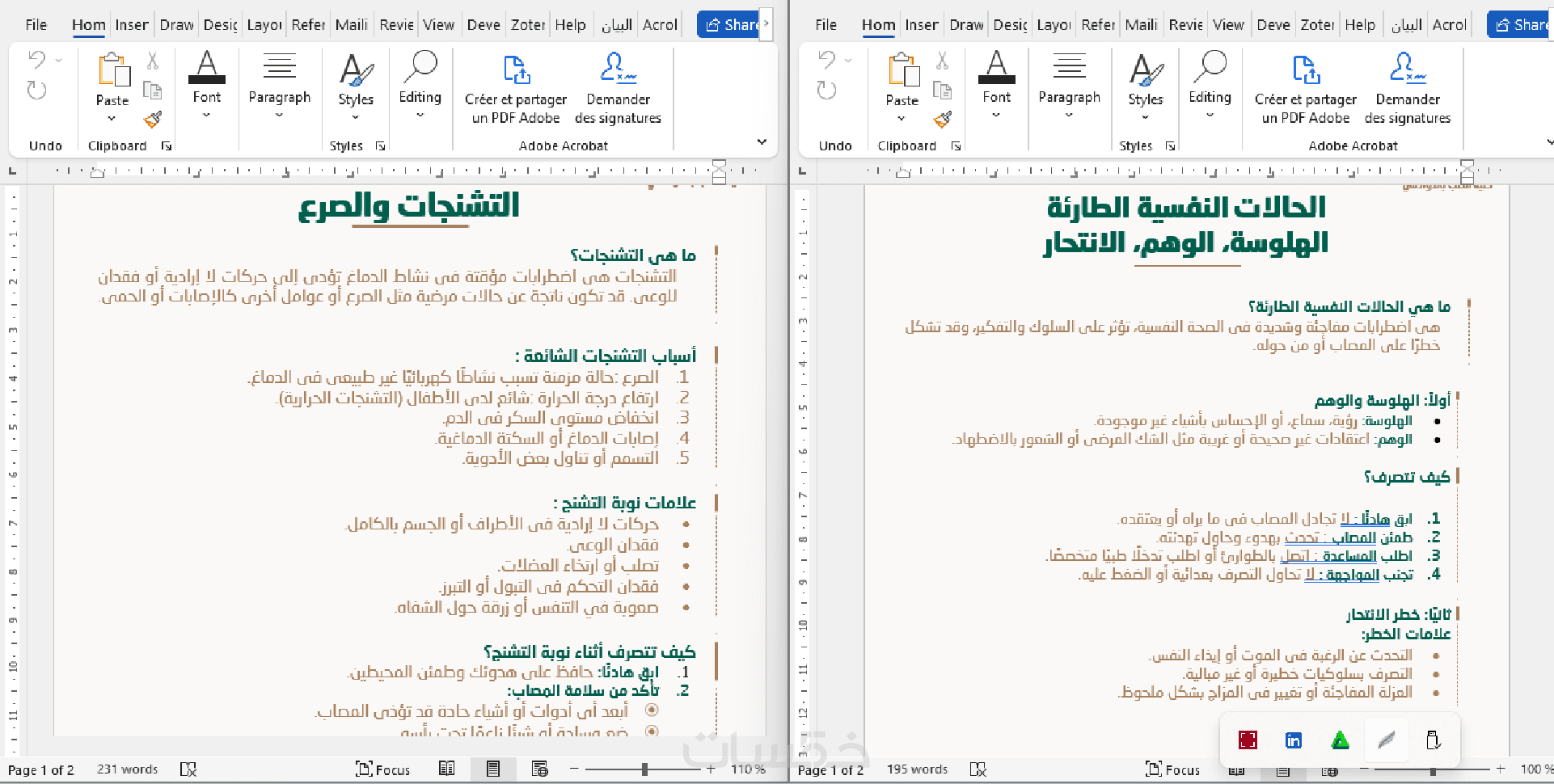Switch to the Draw tab in the left window
The width and height of the screenshot is (1554, 784).
(x=176, y=25)
